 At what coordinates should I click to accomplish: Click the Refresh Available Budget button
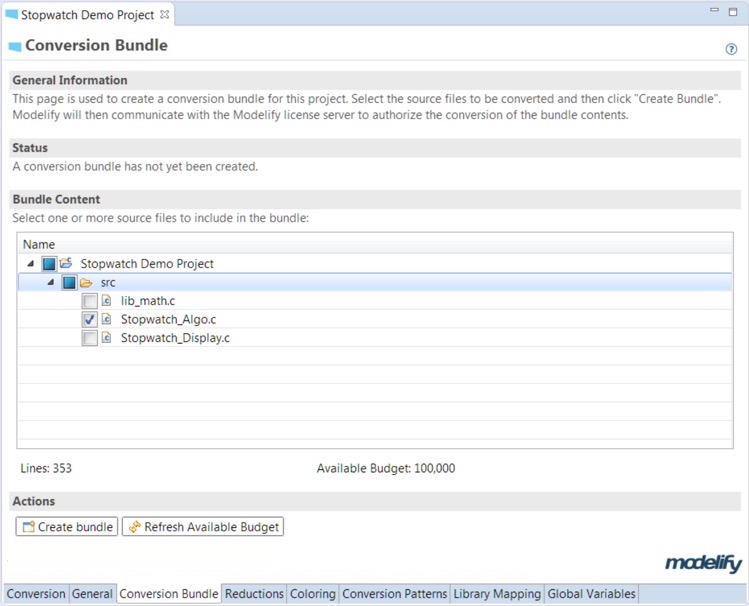(203, 526)
